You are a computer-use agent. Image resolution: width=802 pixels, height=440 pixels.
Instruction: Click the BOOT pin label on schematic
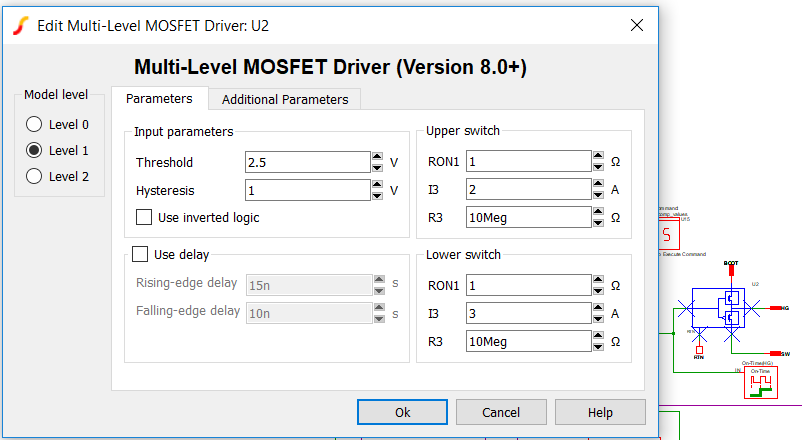pyautogui.click(x=730, y=263)
